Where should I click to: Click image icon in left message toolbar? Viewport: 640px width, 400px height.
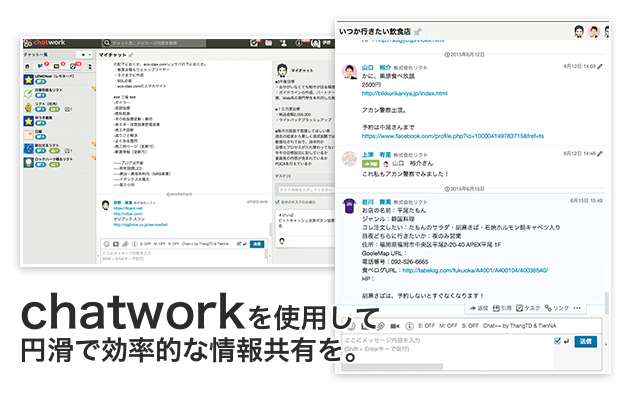click(x=116, y=244)
